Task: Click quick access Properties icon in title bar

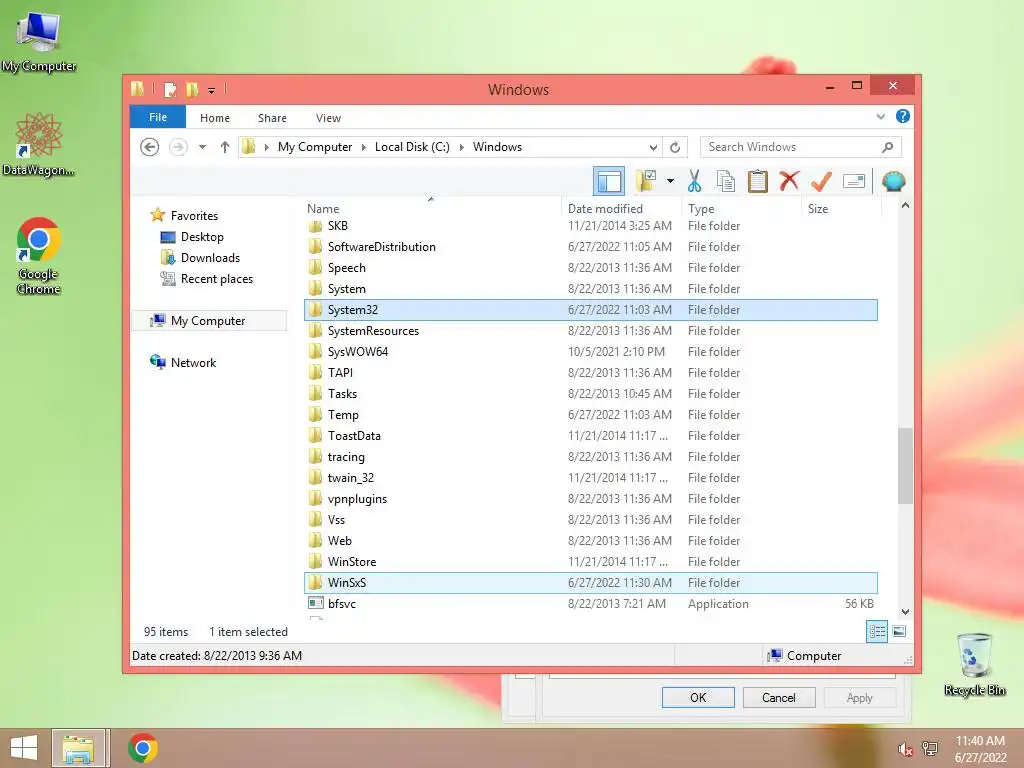Action: [170, 89]
